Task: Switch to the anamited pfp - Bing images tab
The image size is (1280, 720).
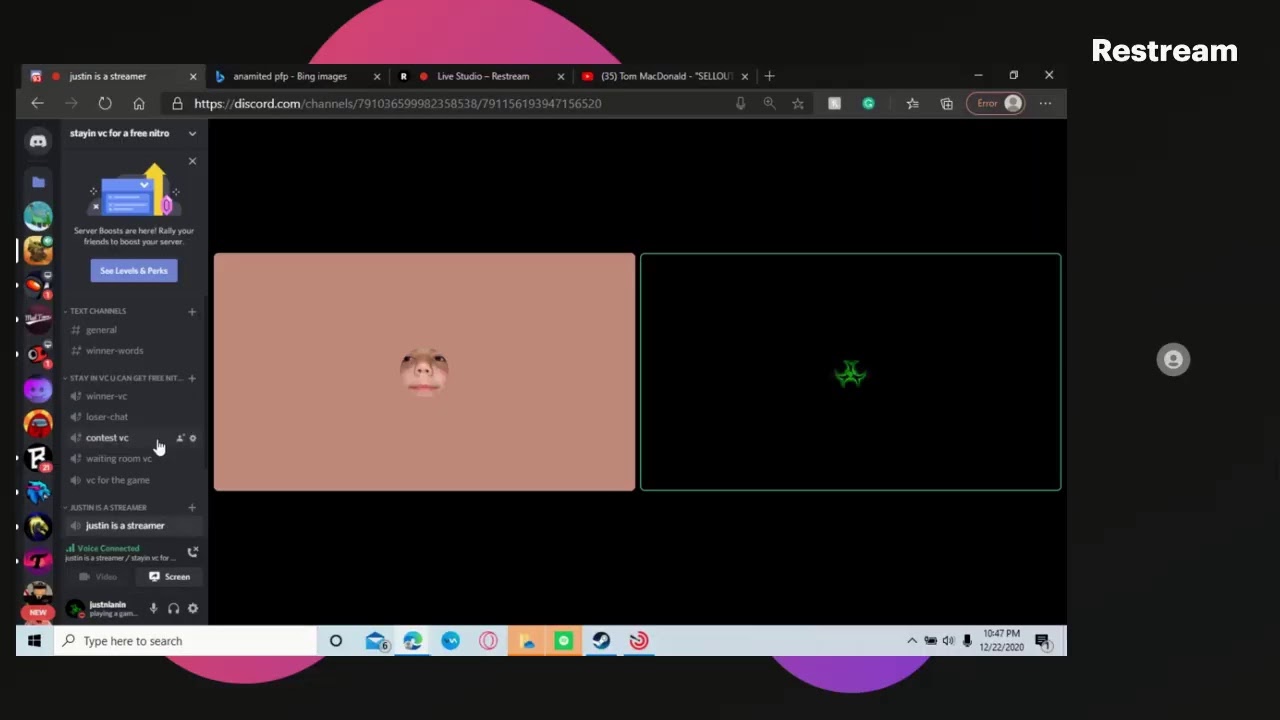Action: [x=290, y=76]
